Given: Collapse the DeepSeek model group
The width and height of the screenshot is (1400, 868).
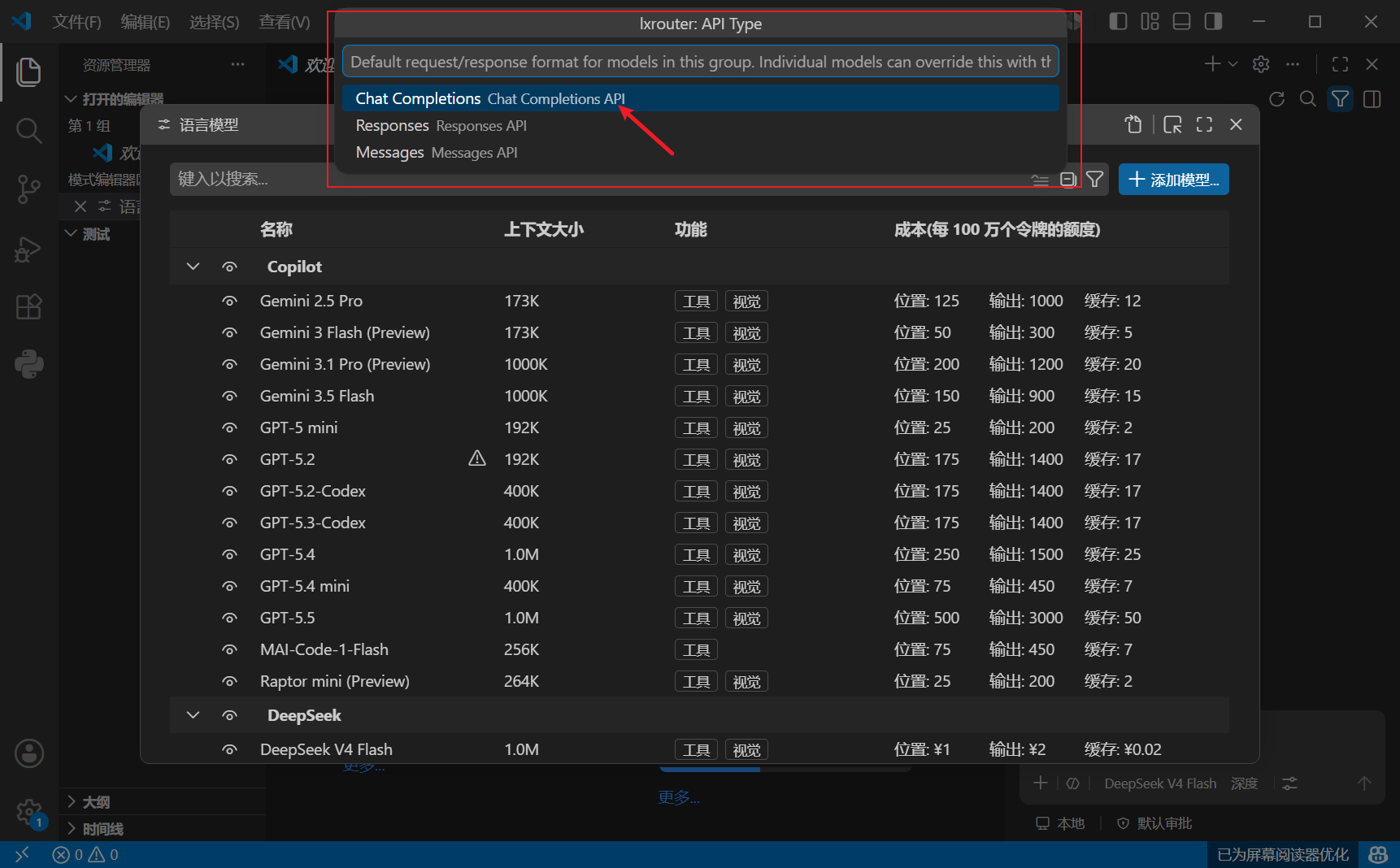Looking at the screenshot, I should click(193, 715).
